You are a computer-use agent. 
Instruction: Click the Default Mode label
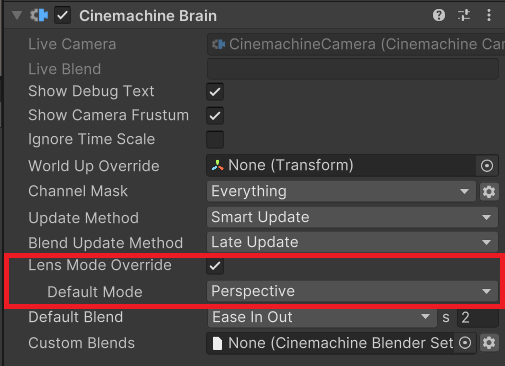(x=95, y=292)
